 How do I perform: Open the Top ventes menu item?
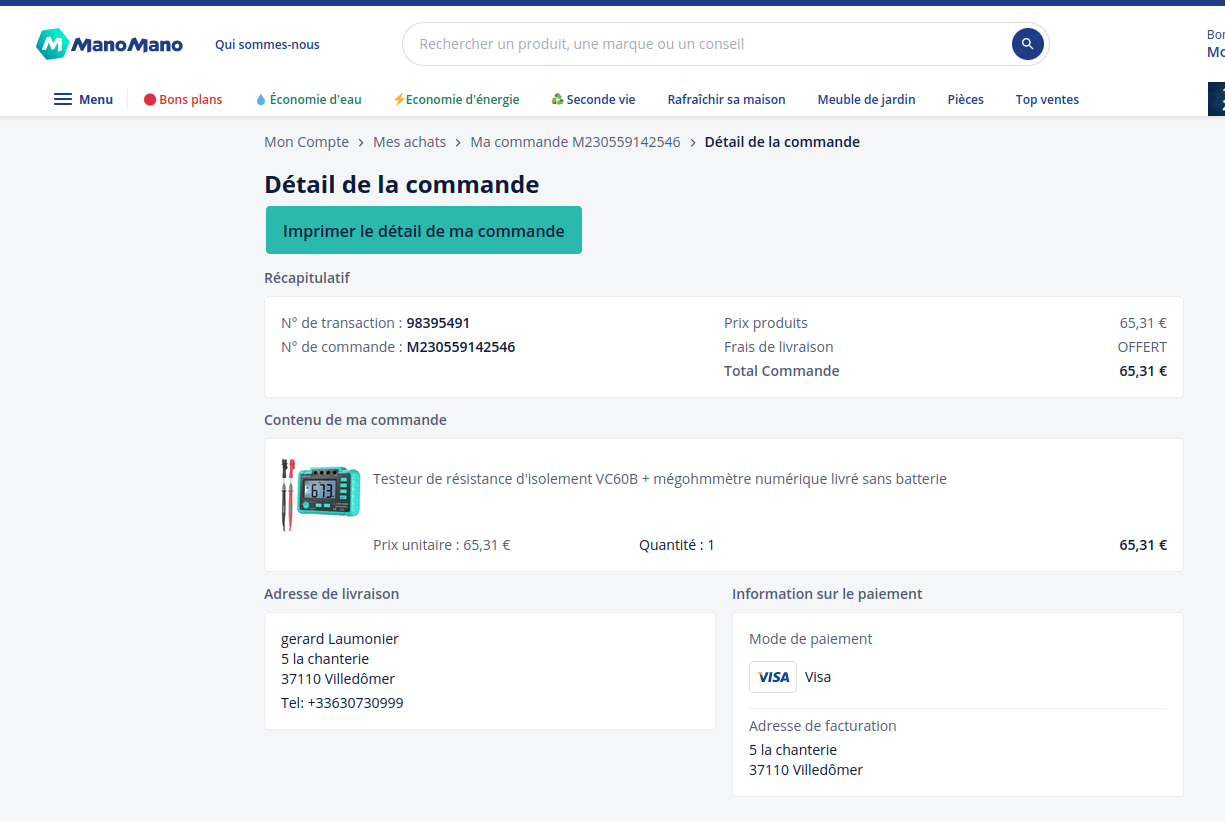(1047, 99)
